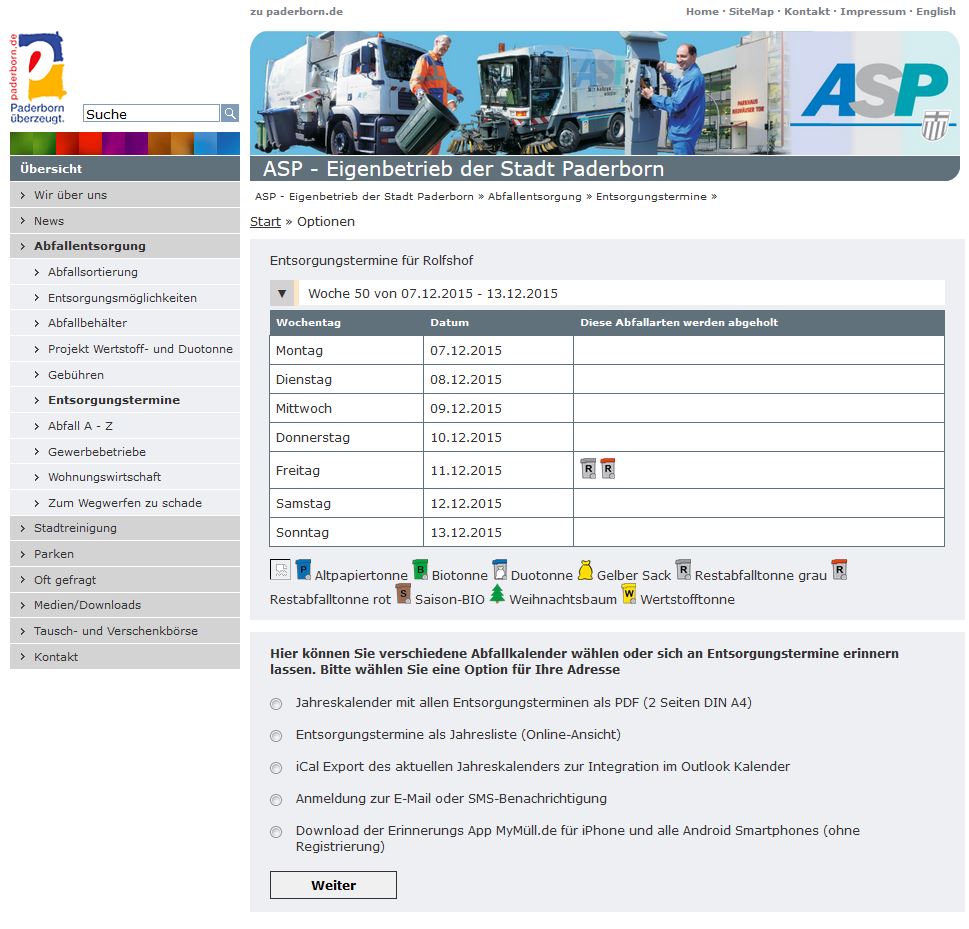Open Abfallsortierung in sidebar
The height and width of the screenshot is (929, 969).
click(x=93, y=272)
